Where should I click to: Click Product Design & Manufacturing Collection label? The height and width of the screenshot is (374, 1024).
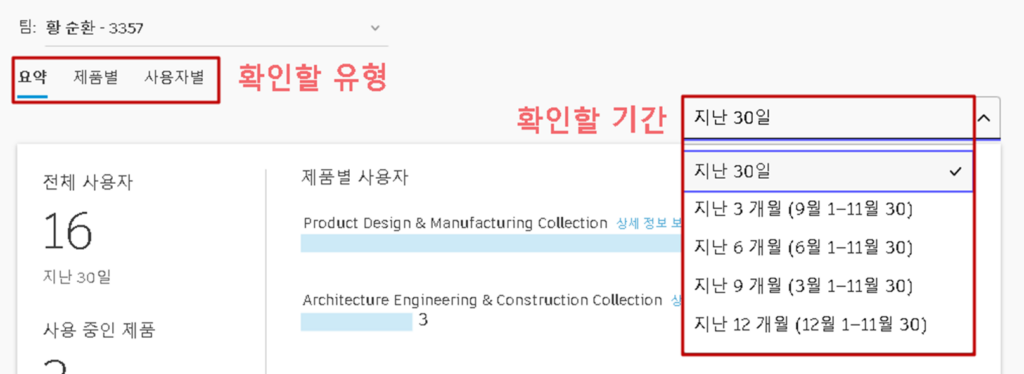tap(456, 223)
